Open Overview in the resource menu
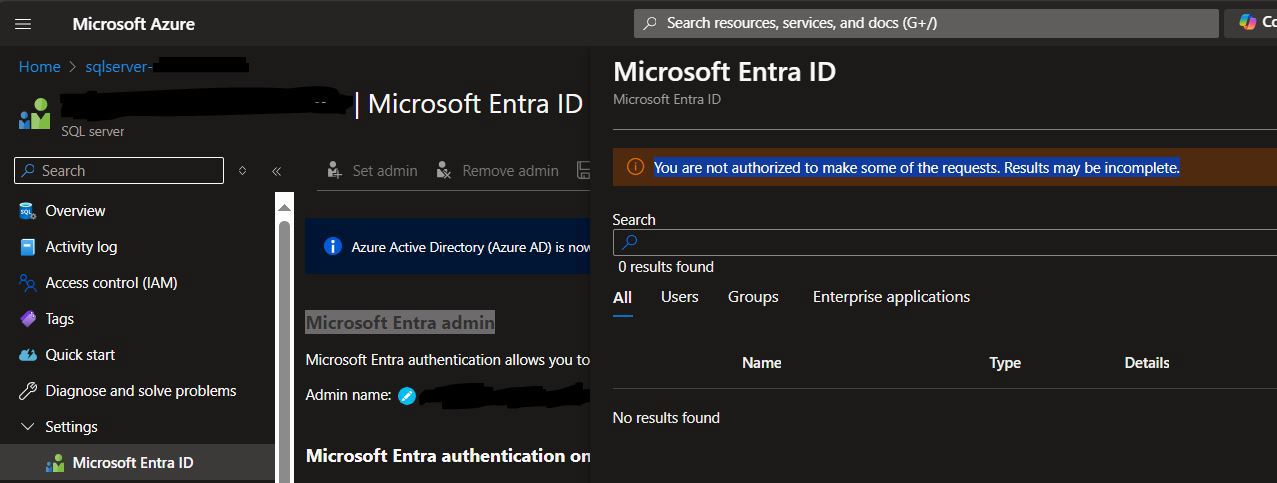The height and width of the screenshot is (483, 1277). pos(75,211)
